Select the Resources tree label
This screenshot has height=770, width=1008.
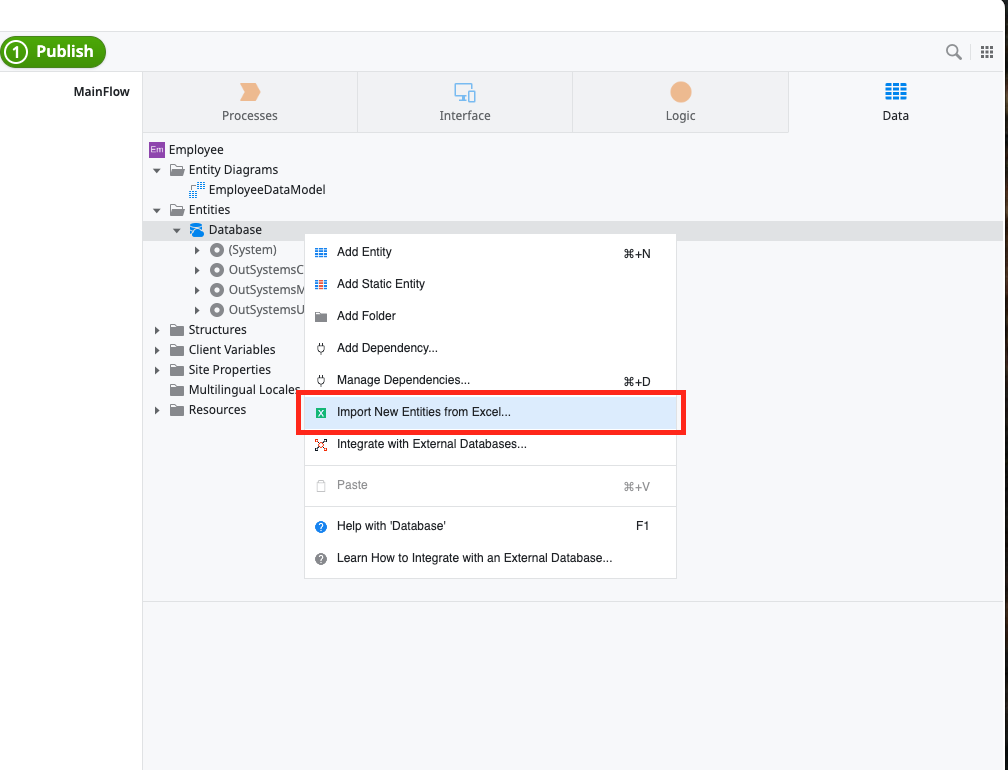217,409
